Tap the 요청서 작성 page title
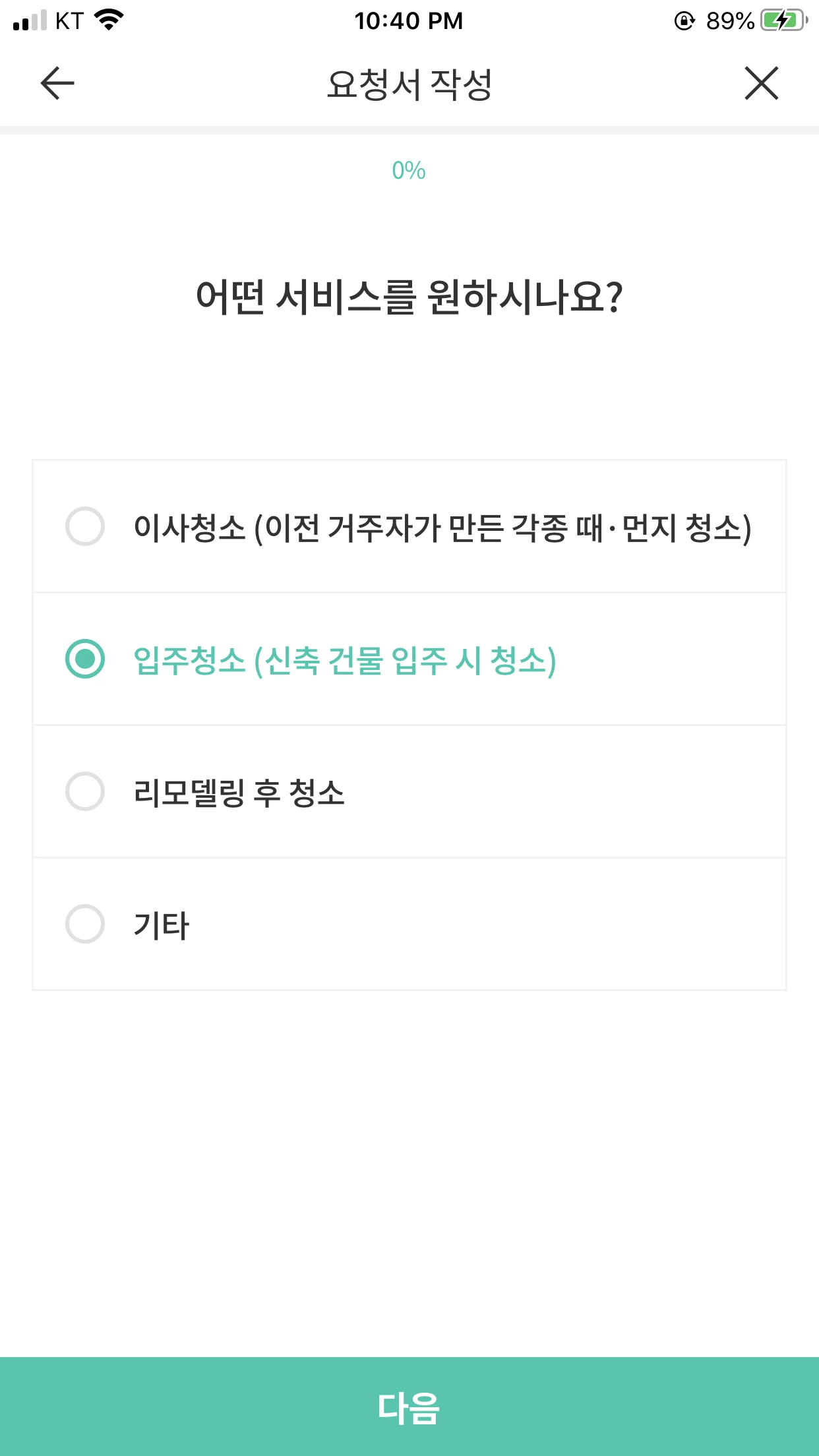 pyautogui.click(x=409, y=84)
